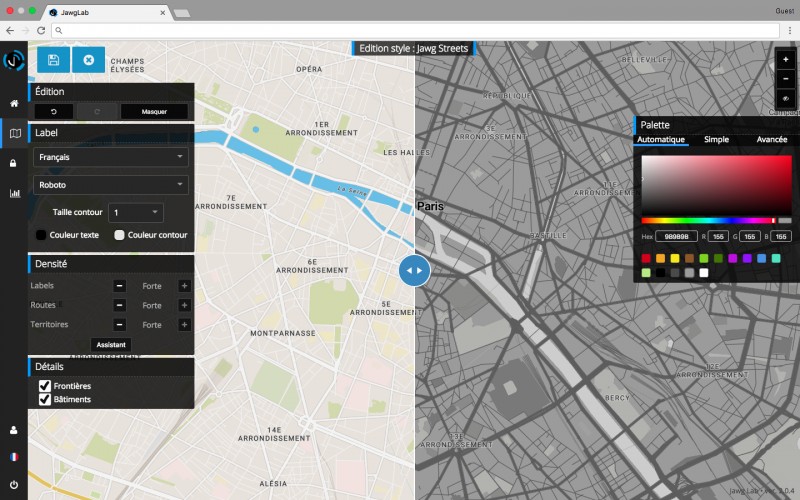The width and height of the screenshot is (800, 500).
Task: Click the Assistant button
Action: (x=111, y=344)
